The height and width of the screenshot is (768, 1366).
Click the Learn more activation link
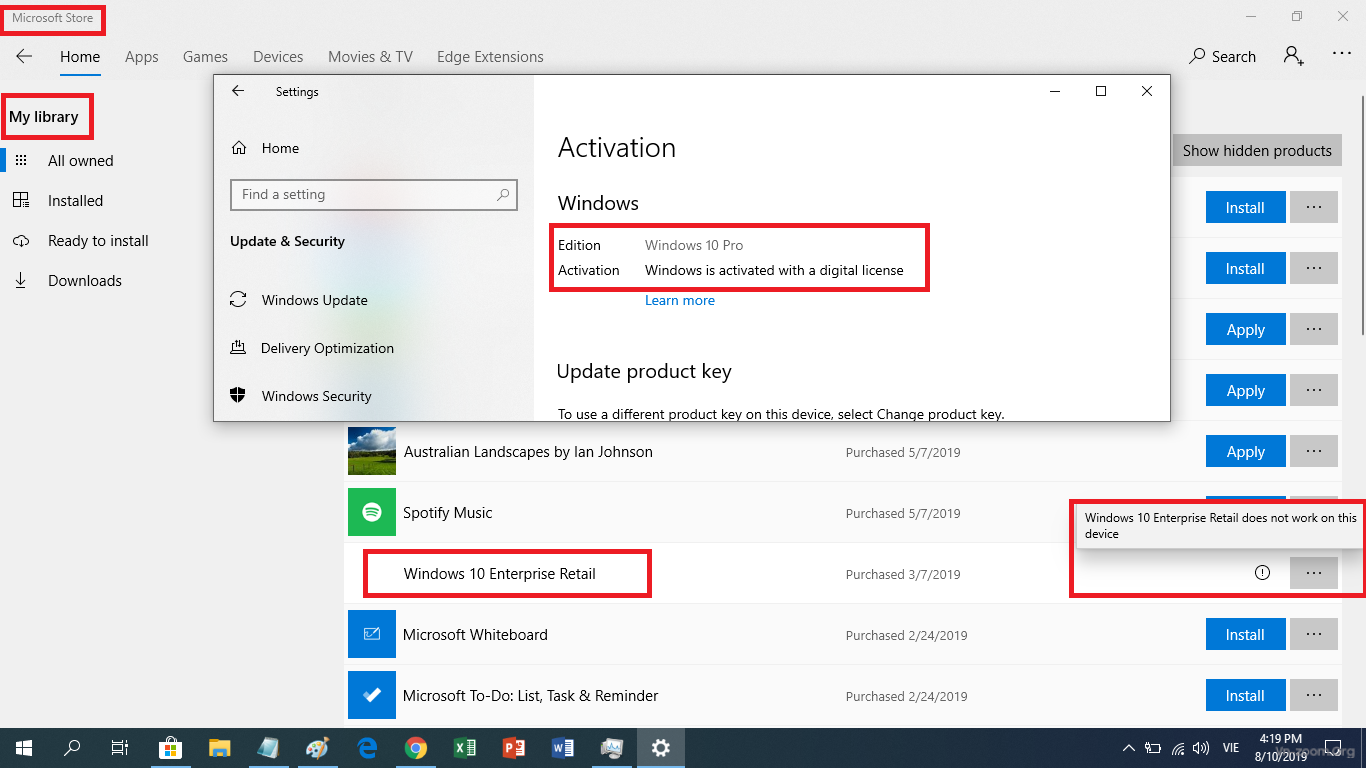680,300
